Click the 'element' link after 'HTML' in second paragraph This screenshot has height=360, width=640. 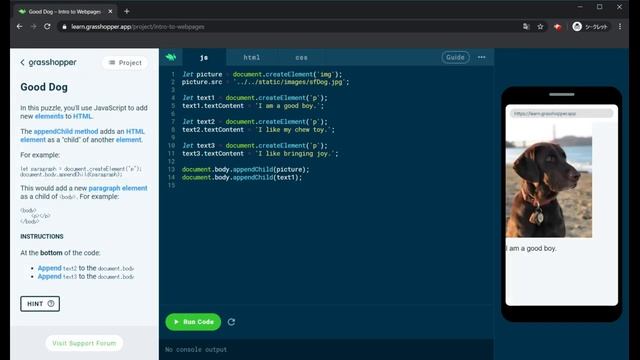click(33, 140)
